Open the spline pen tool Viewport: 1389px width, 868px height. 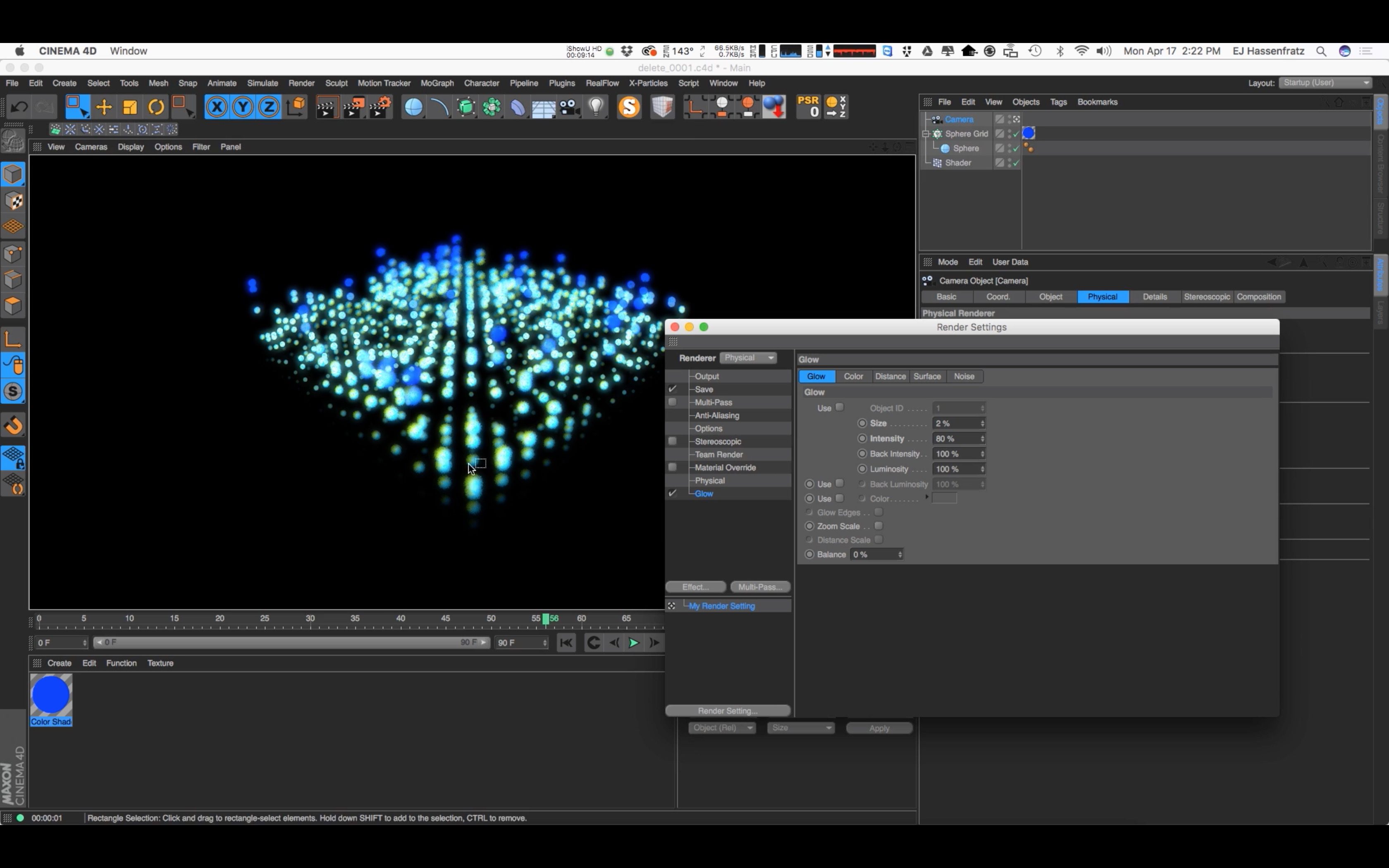(x=440, y=107)
